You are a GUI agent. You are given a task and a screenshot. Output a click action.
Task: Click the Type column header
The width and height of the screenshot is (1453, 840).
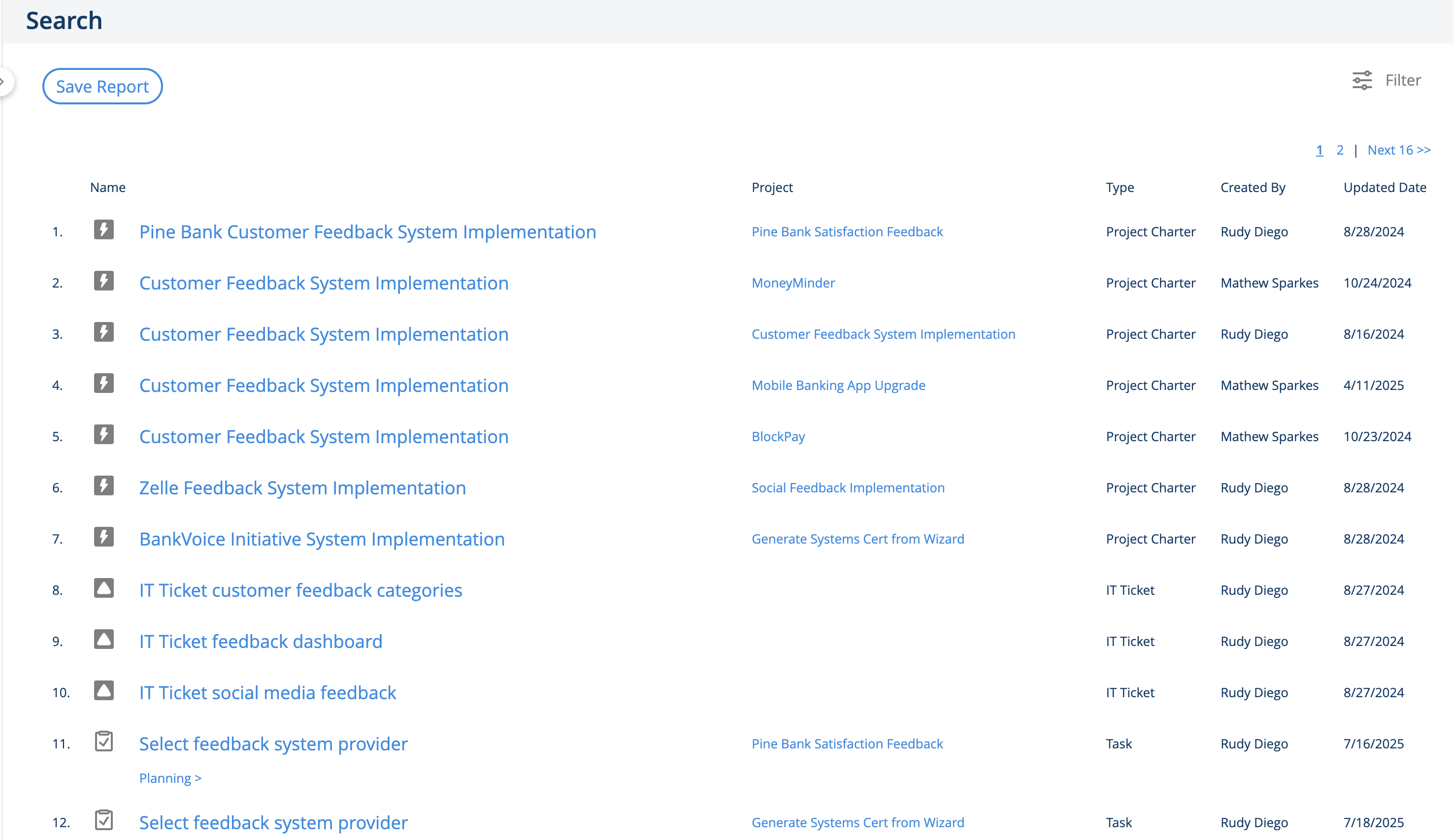pos(1120,188)
